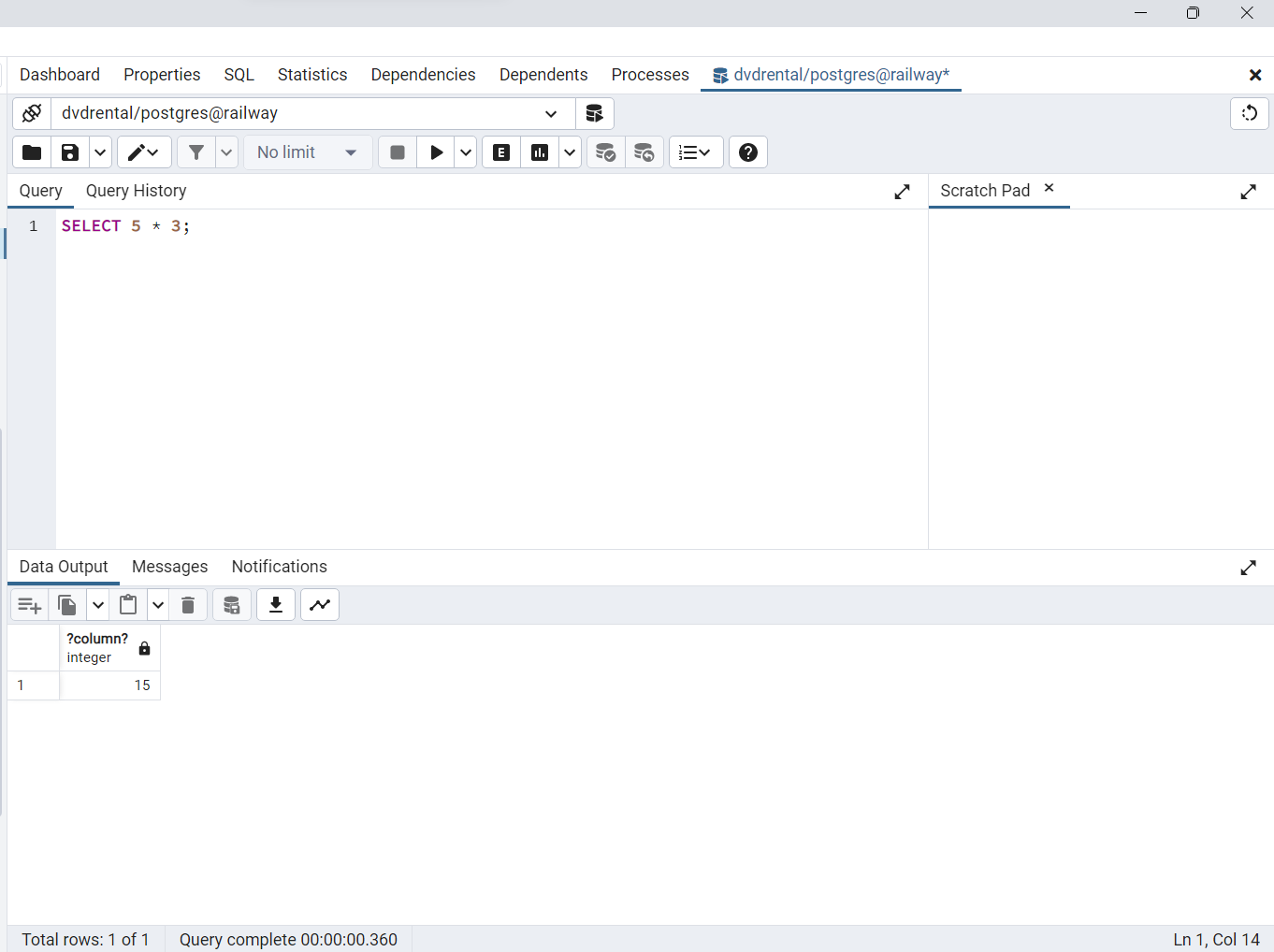Switch to the Query History tab
Screen dimensions: 1274x952
coord(137,191)
